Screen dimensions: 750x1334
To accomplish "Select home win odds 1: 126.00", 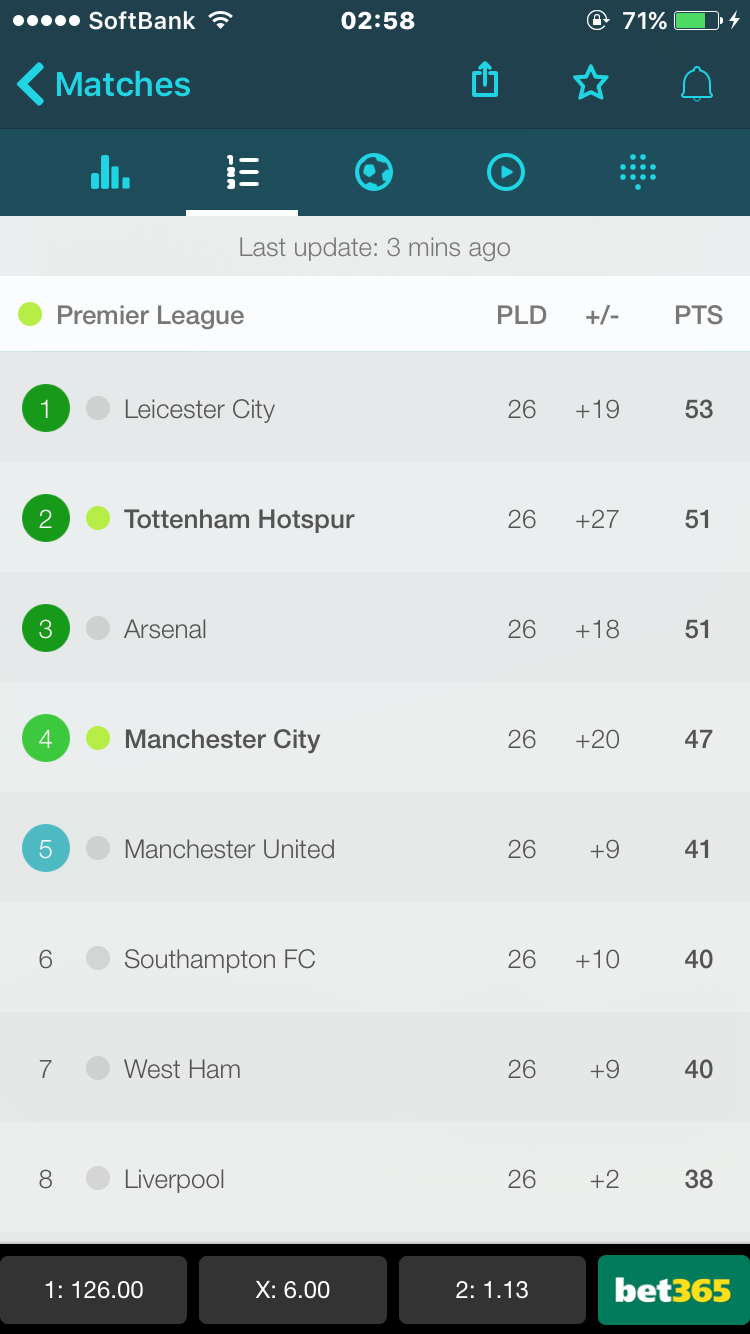I will [x=94, y=1290].
